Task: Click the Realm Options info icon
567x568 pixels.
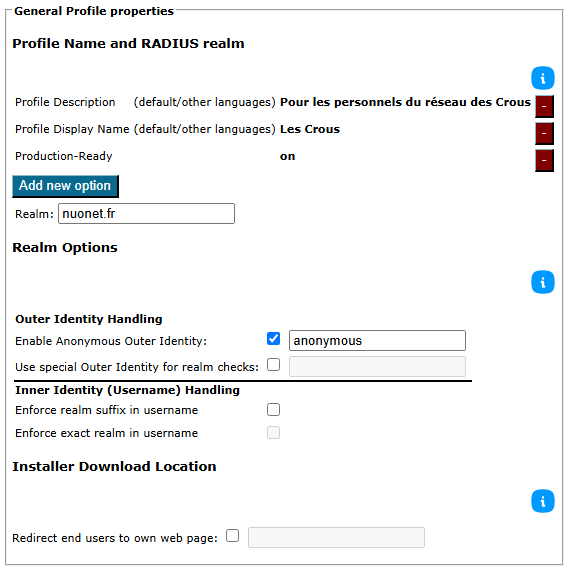Action: pos(542,282)
